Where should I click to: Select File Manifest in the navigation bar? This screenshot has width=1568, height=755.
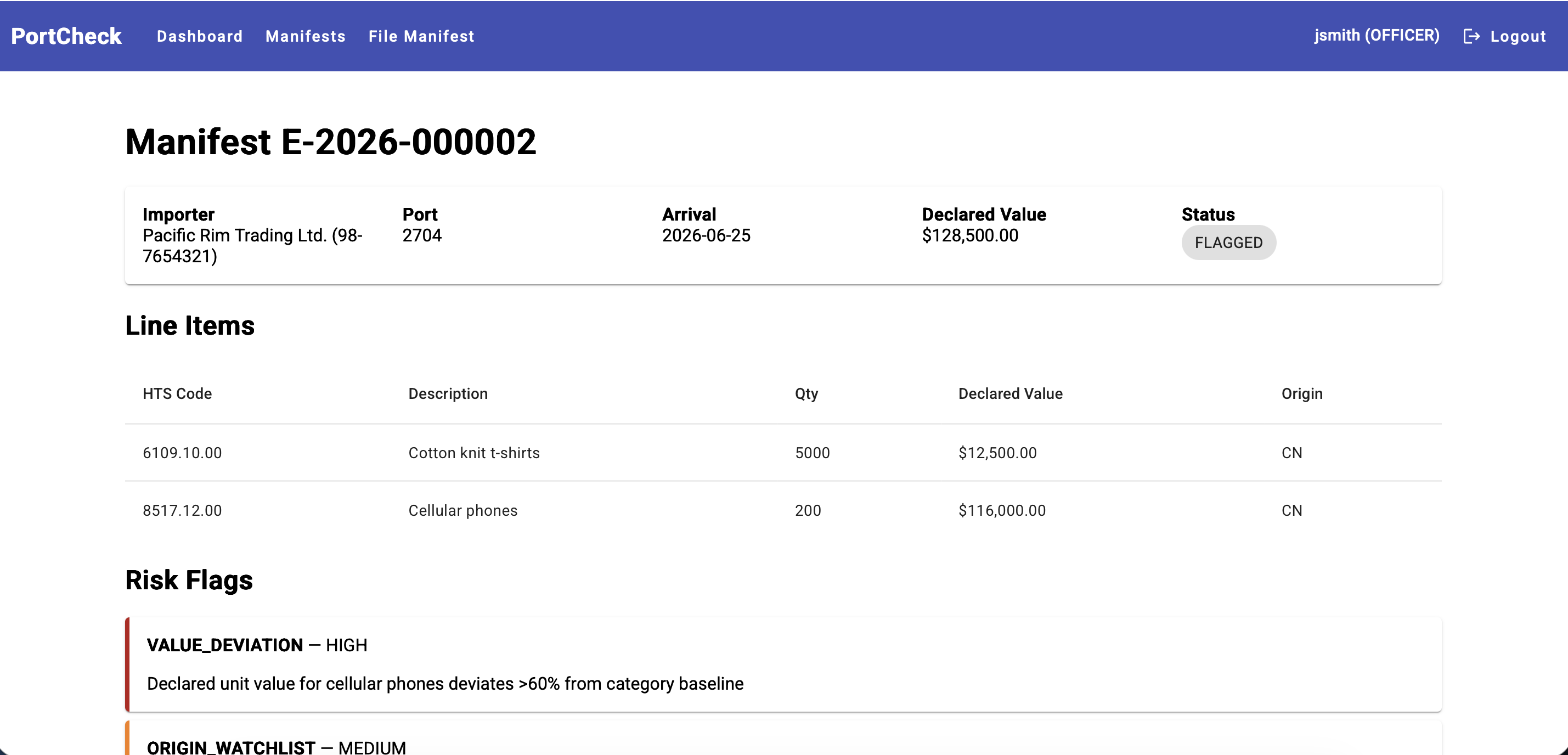pyautogui.click(x=421, y=37)
